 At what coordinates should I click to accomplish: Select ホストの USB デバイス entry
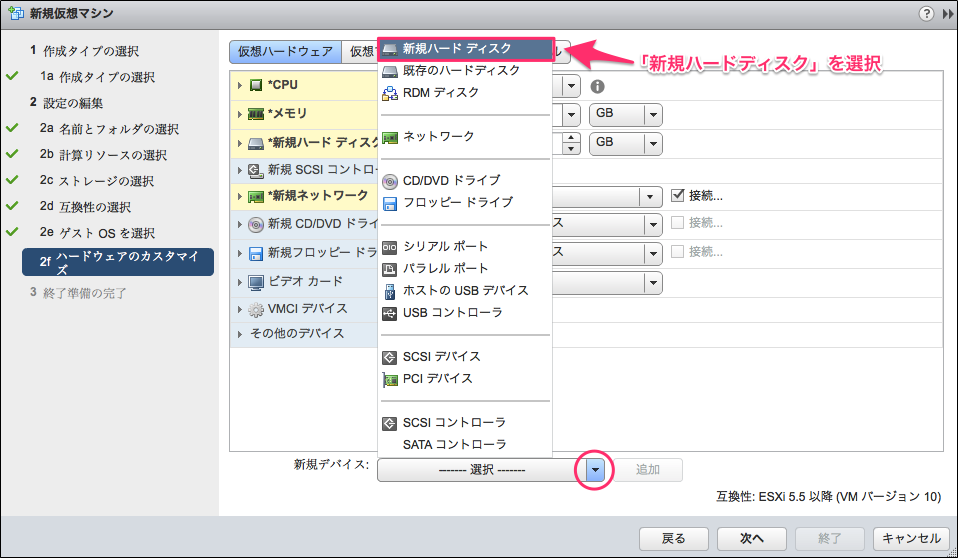tap(465, 290)
